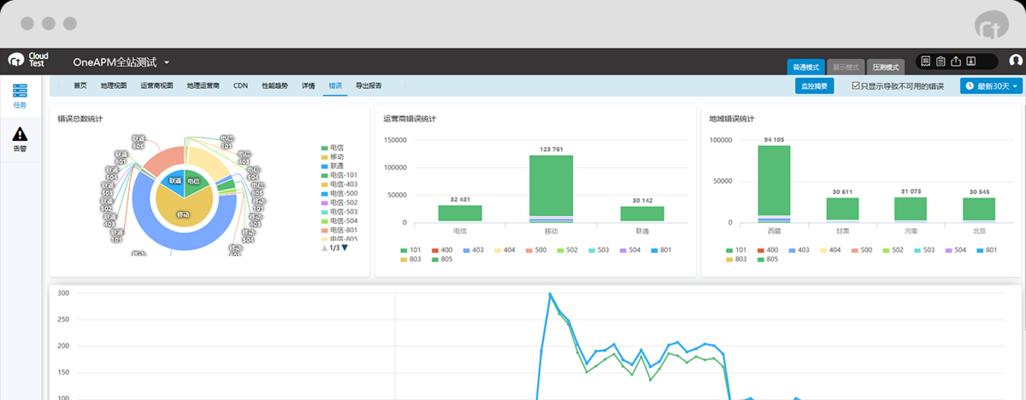Toggle 移动 series in pie legend
This screenshot has height=400, width=1026.
pos(332,157)
